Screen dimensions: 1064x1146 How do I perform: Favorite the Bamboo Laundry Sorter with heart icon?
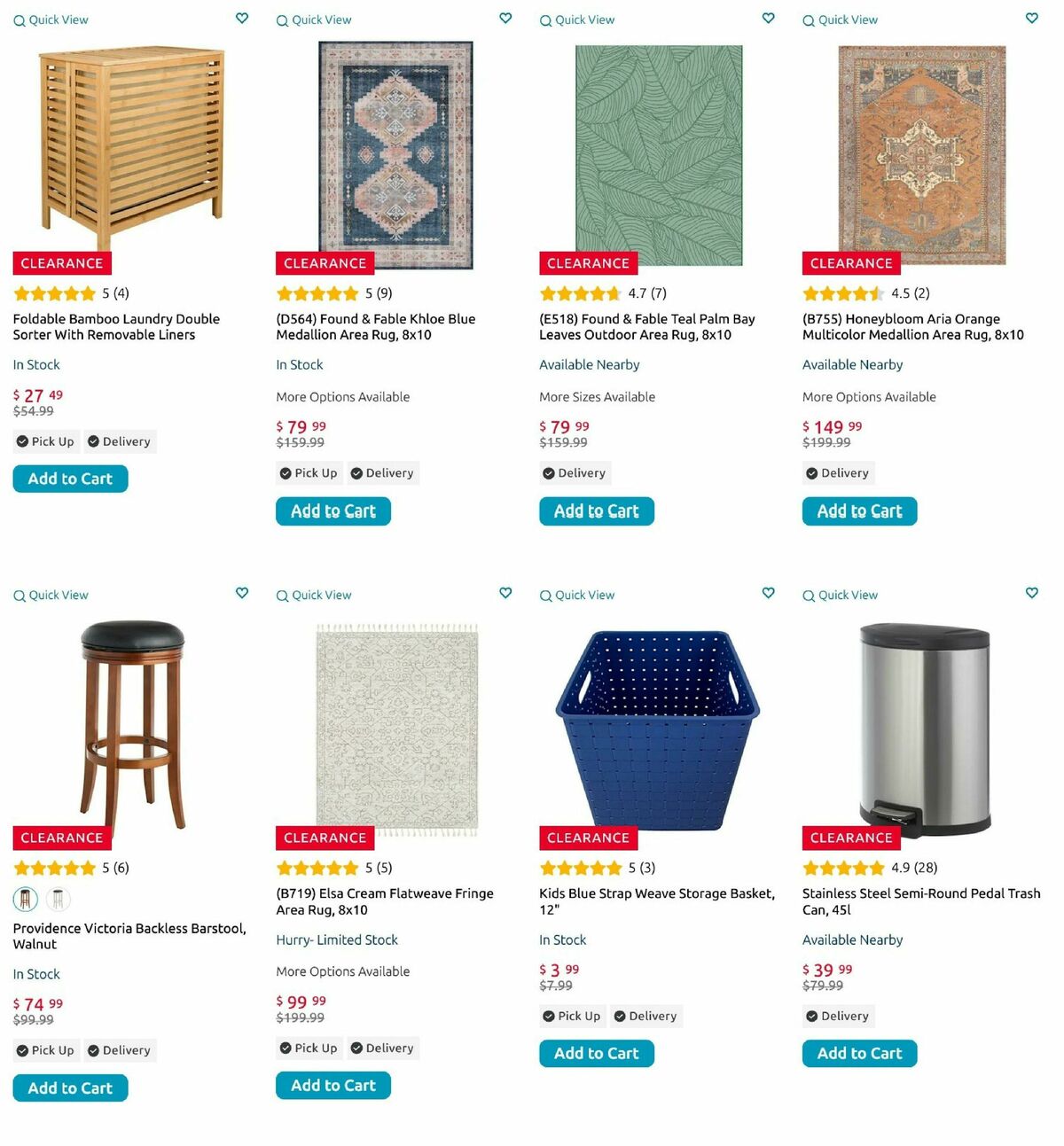click(x=242, y=18)
